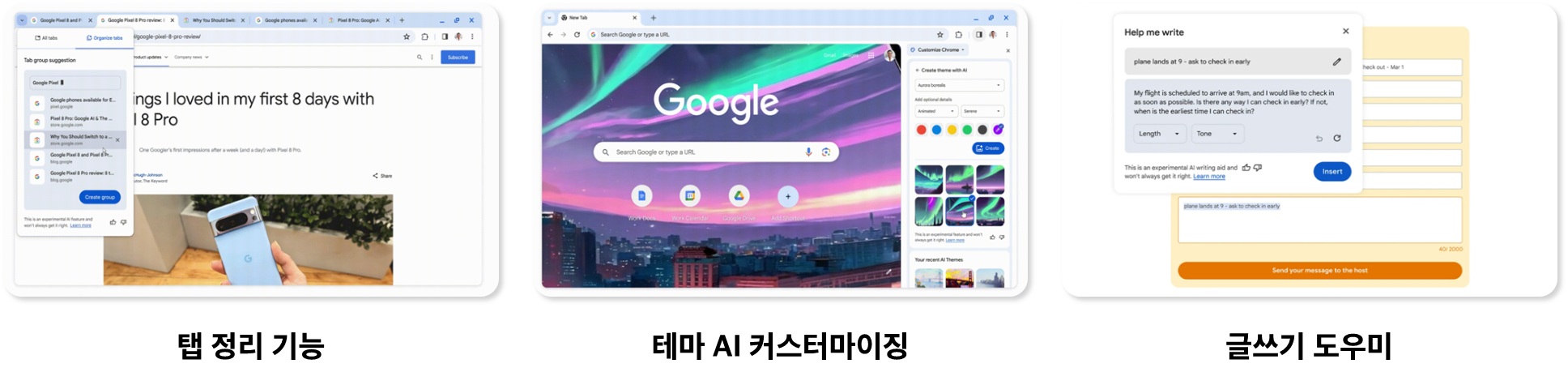
Task: Thumbs down the tab group suggestion
Action: pos(123,222)
